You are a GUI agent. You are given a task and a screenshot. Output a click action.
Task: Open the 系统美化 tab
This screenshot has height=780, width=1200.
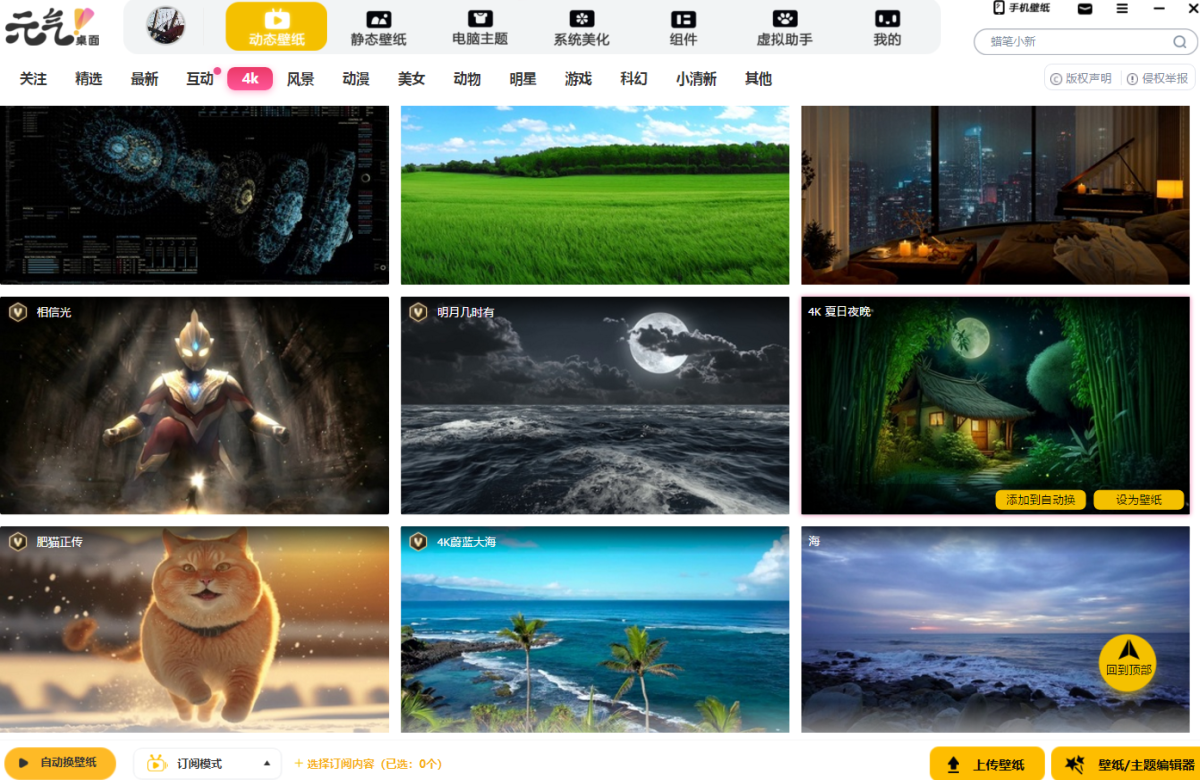(x=581, y=28)
